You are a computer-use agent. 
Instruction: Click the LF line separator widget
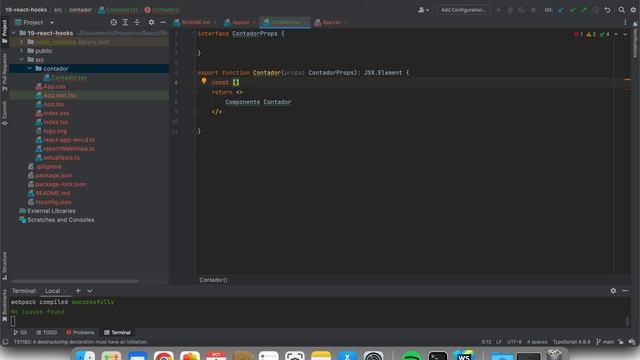499,342
